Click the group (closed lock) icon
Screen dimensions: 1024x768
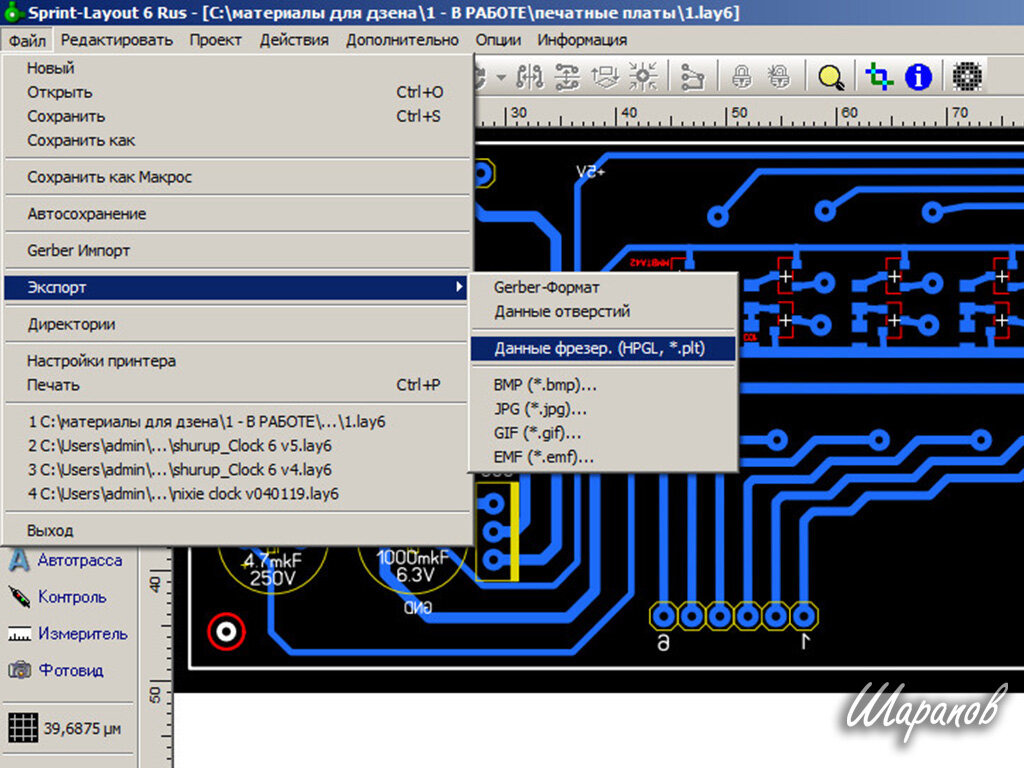pyautogui.click(x=741, y=76)
